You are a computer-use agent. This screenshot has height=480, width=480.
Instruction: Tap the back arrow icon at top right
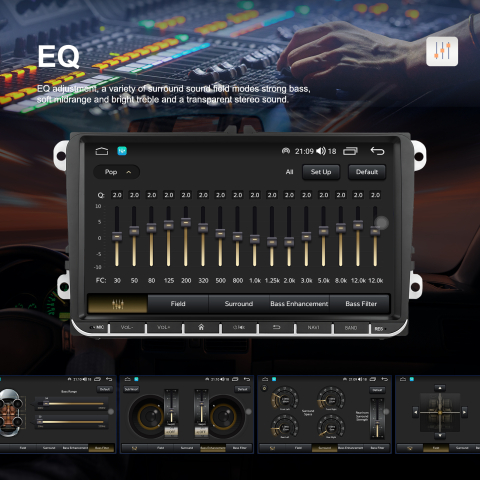tap(377, 151)
